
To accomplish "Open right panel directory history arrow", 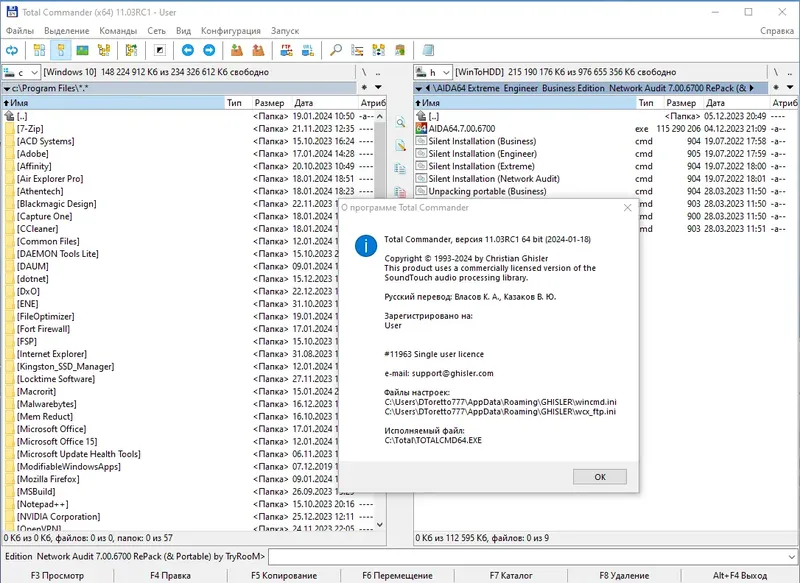I will pos(790,88).
